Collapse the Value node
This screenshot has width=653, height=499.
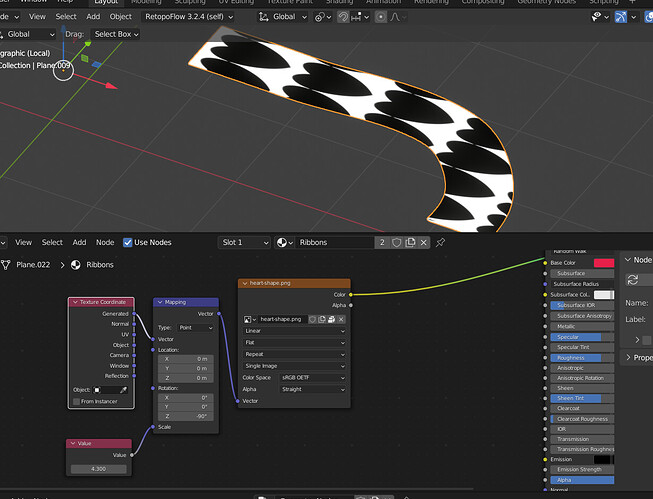[x=73, y=443]
